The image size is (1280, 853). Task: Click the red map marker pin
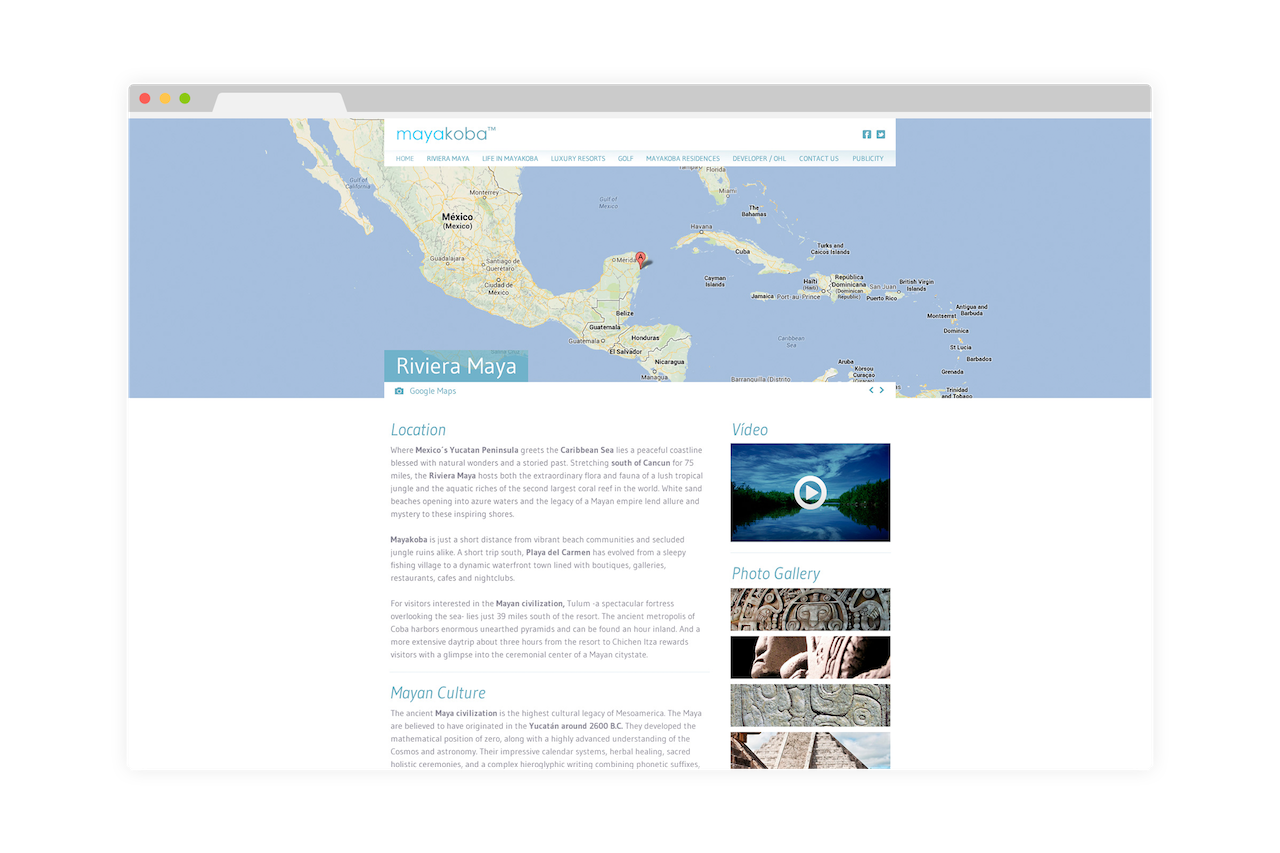[641, 259]
